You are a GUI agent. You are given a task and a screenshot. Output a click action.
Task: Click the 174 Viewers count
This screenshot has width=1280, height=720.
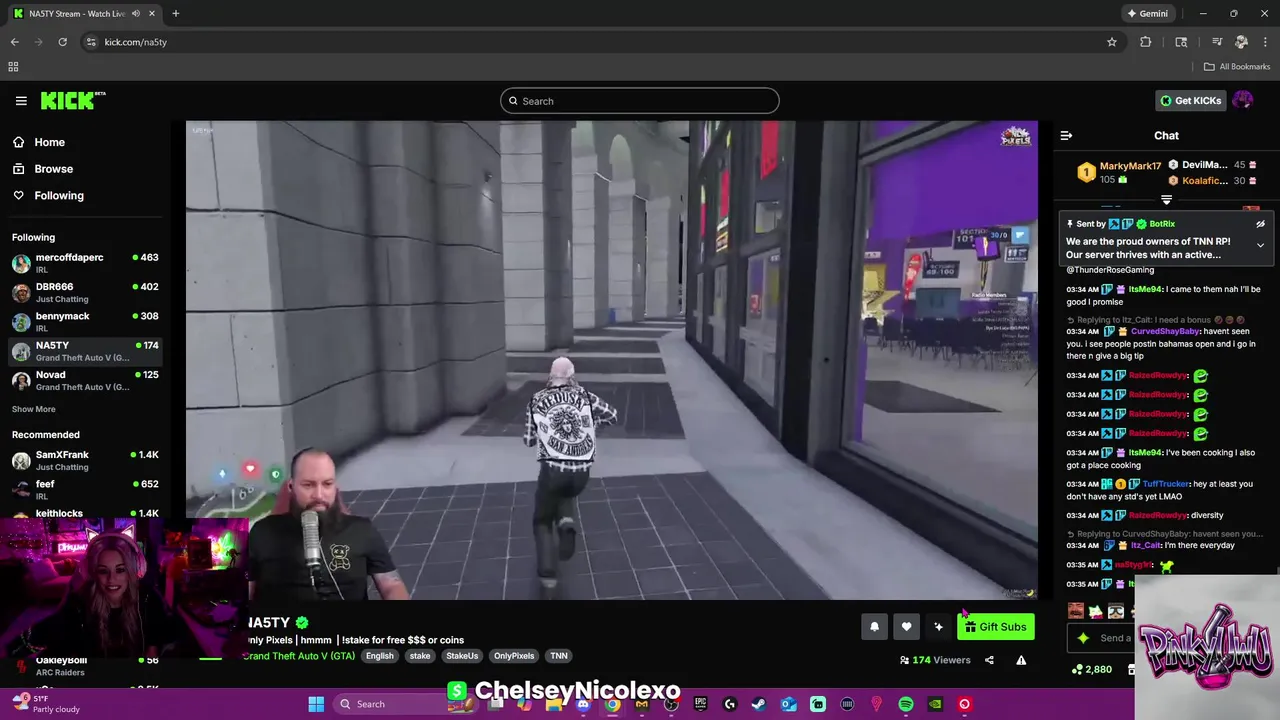coord(935,660)
